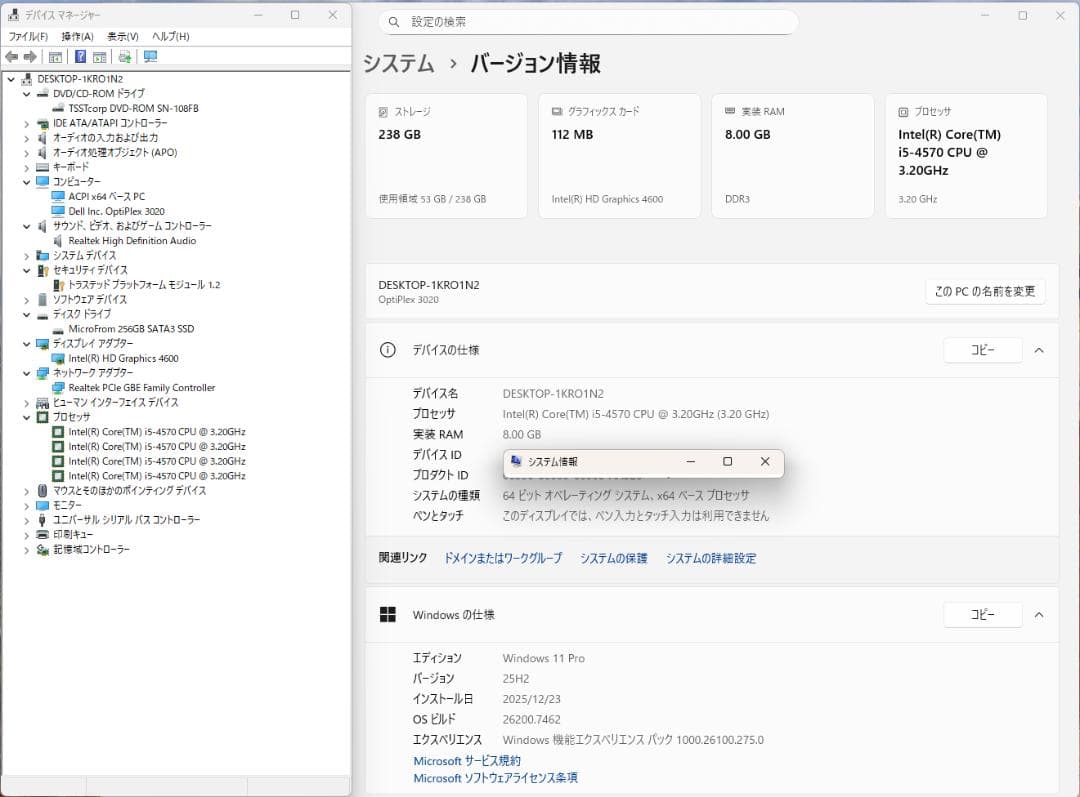Open Help via the blue question mark icon
The height and width of the screenshot is (797, 1080).
click(x=80, y=57)
